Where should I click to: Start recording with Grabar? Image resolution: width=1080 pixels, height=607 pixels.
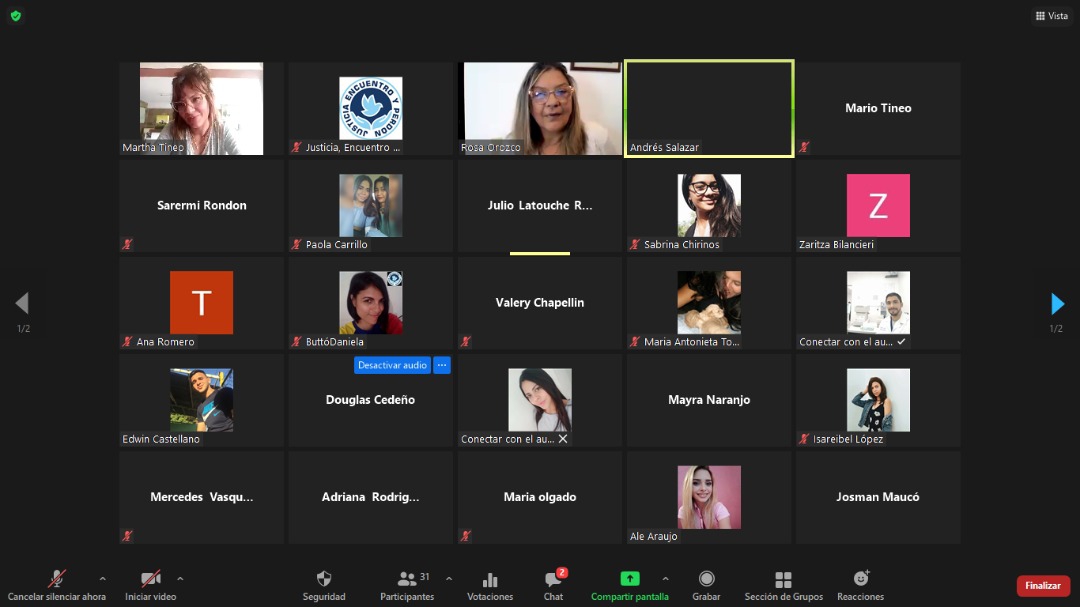[x=706, y=586]
